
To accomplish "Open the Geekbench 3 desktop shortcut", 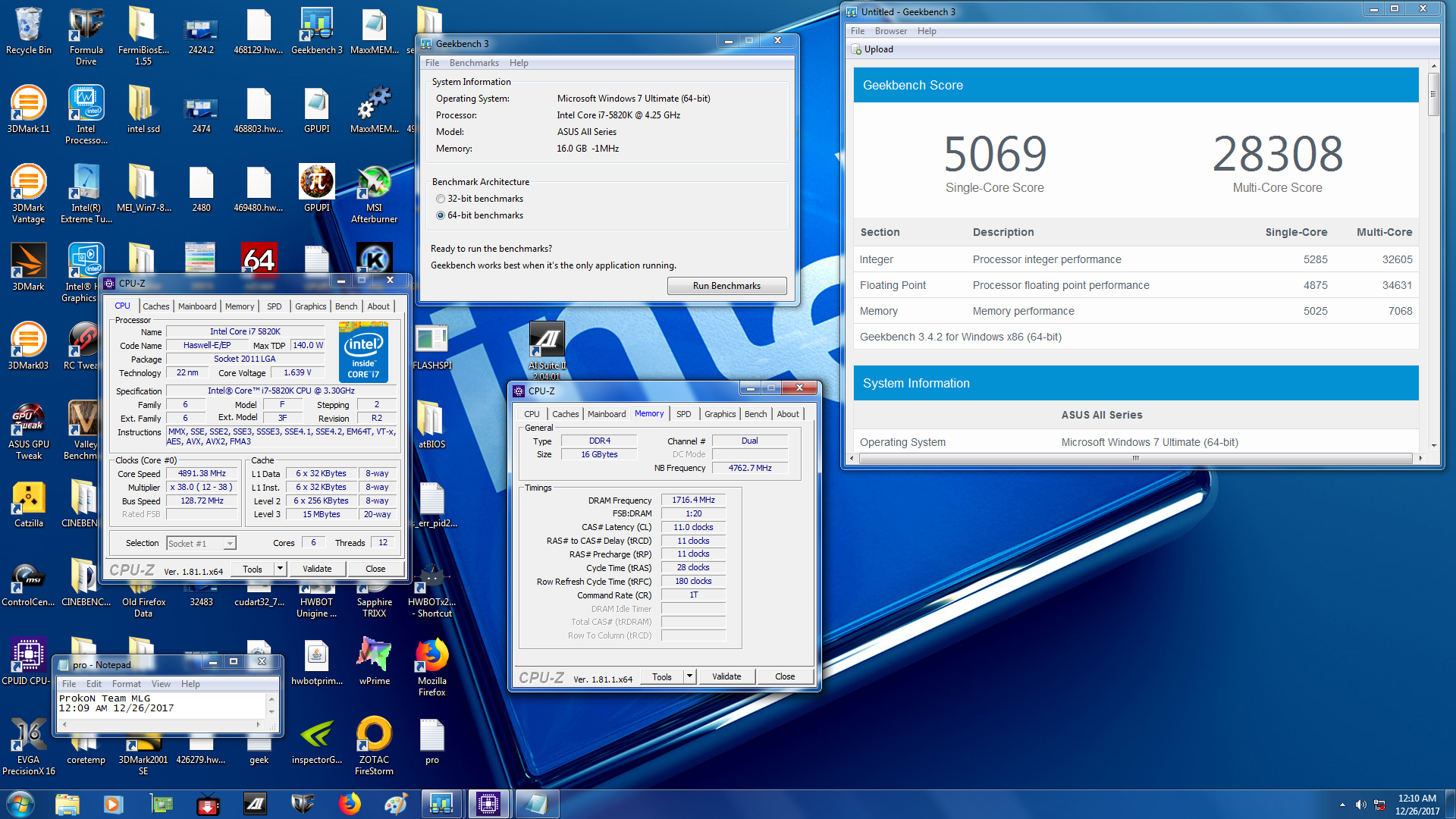I will [x=316, y=30].
